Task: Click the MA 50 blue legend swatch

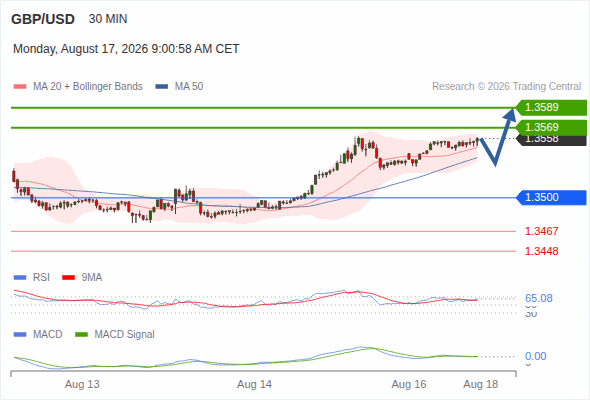Action: 162,87
